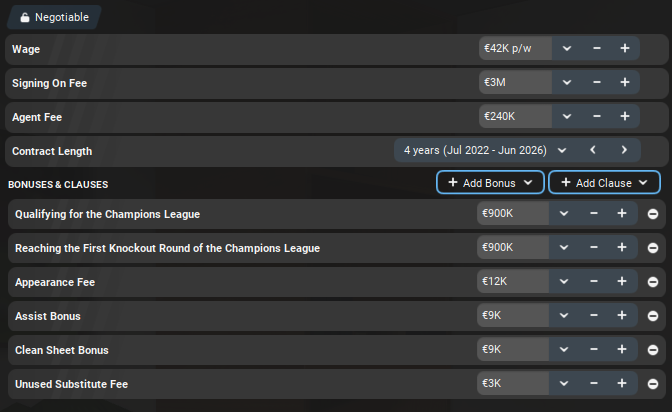Decrease the Signing On Fee amount
672x412 pixels.
pos(597,82)
